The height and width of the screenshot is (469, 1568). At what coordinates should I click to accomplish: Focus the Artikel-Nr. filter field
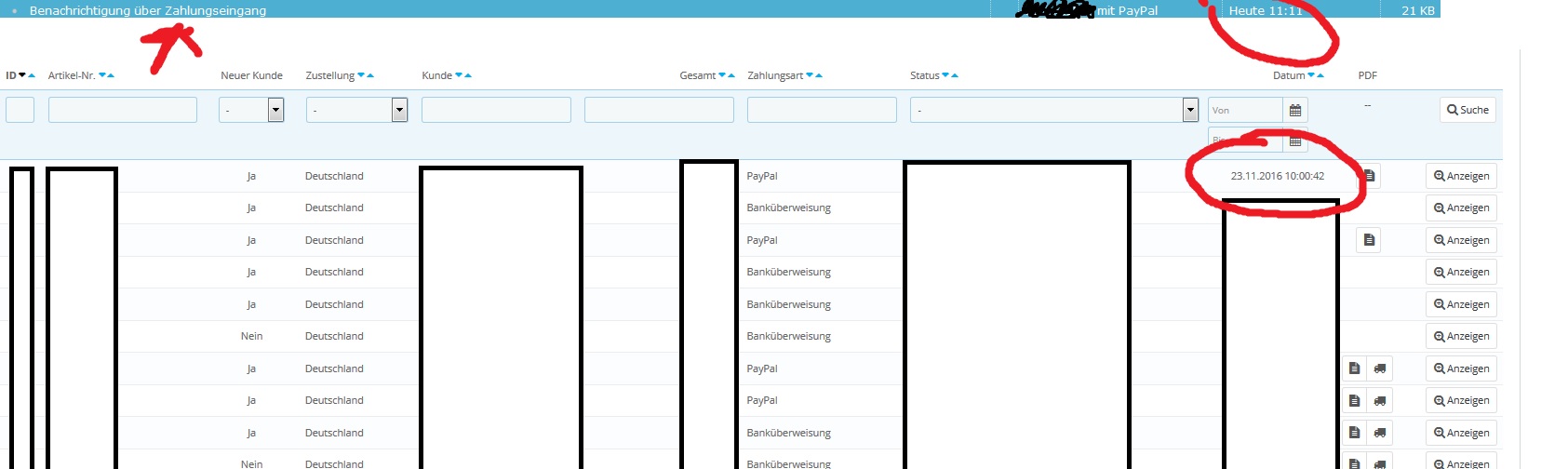coord(123,110)
